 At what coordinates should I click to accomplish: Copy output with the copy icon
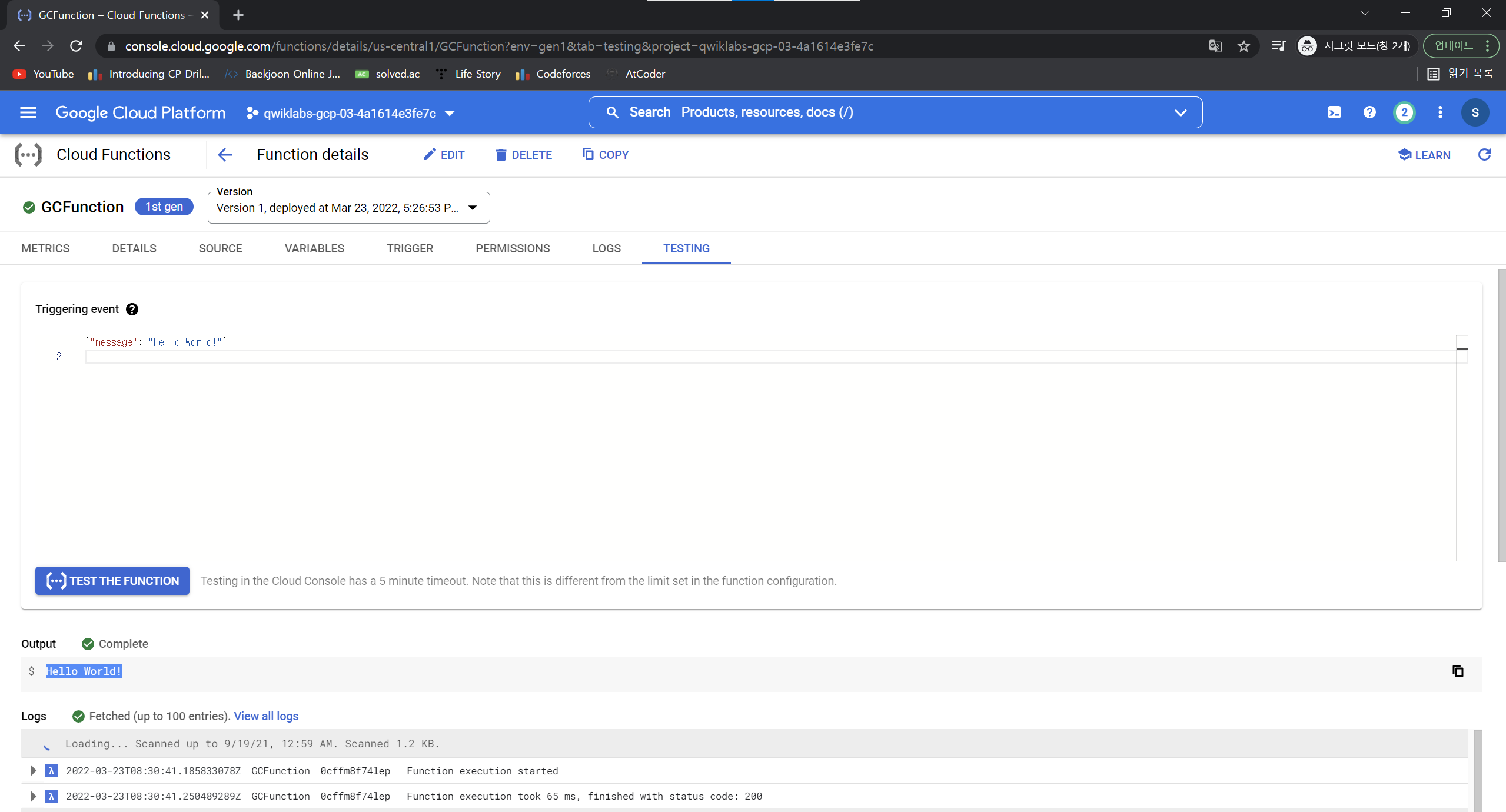coord(1458,671)
